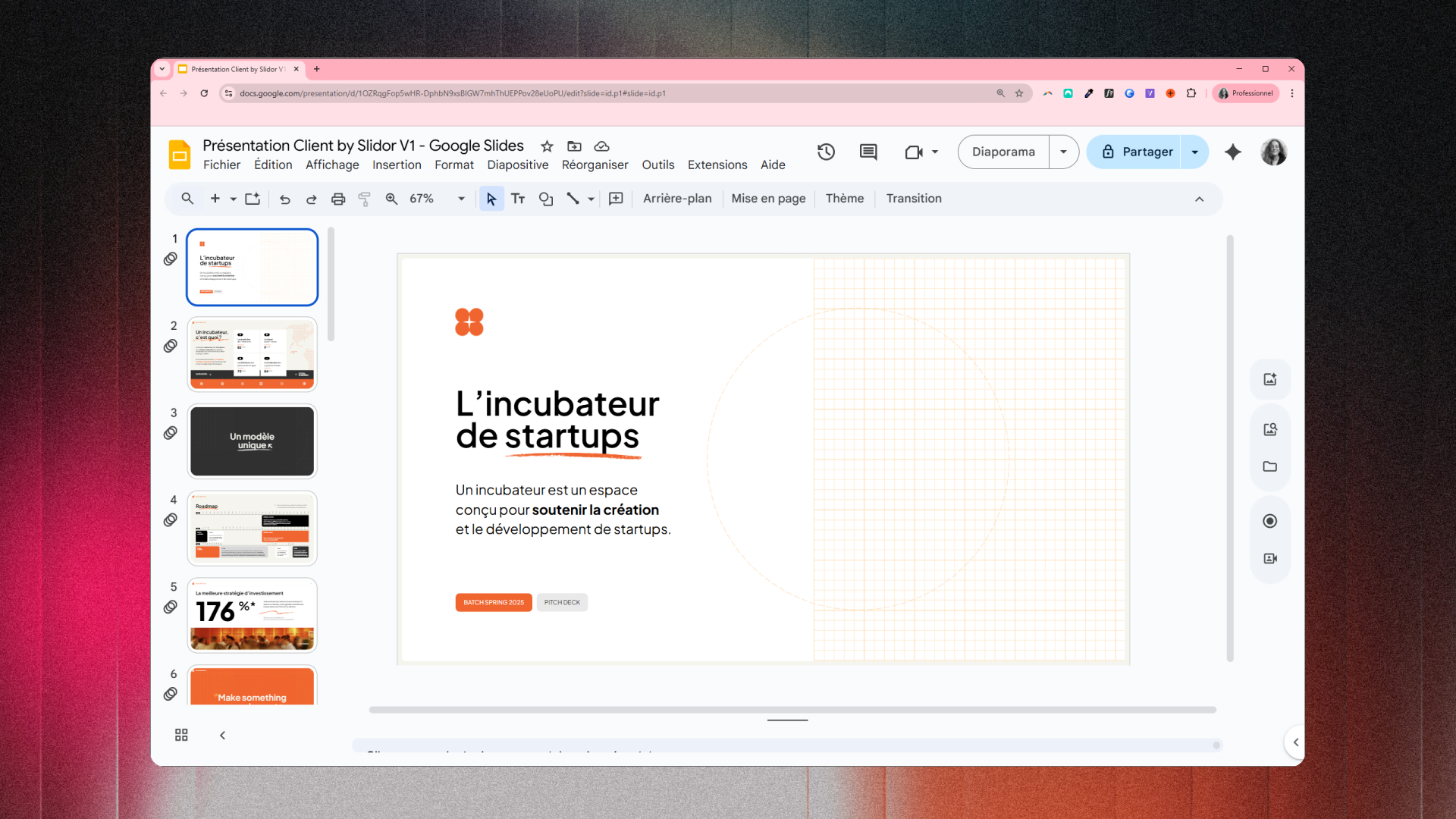Open the Insertion menu
1456x819 pixels.
[x=397, y=165]
